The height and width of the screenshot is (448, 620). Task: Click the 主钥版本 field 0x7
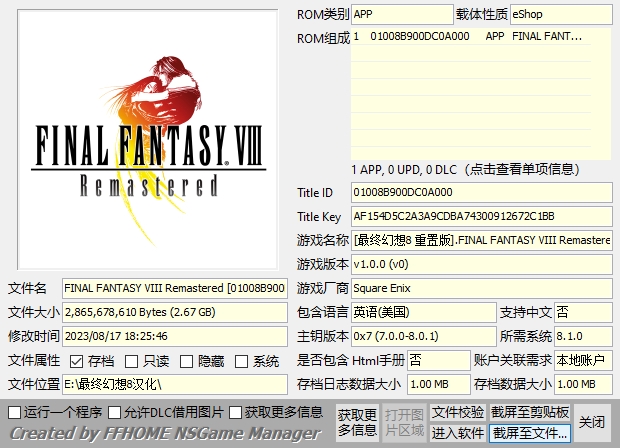423,336
